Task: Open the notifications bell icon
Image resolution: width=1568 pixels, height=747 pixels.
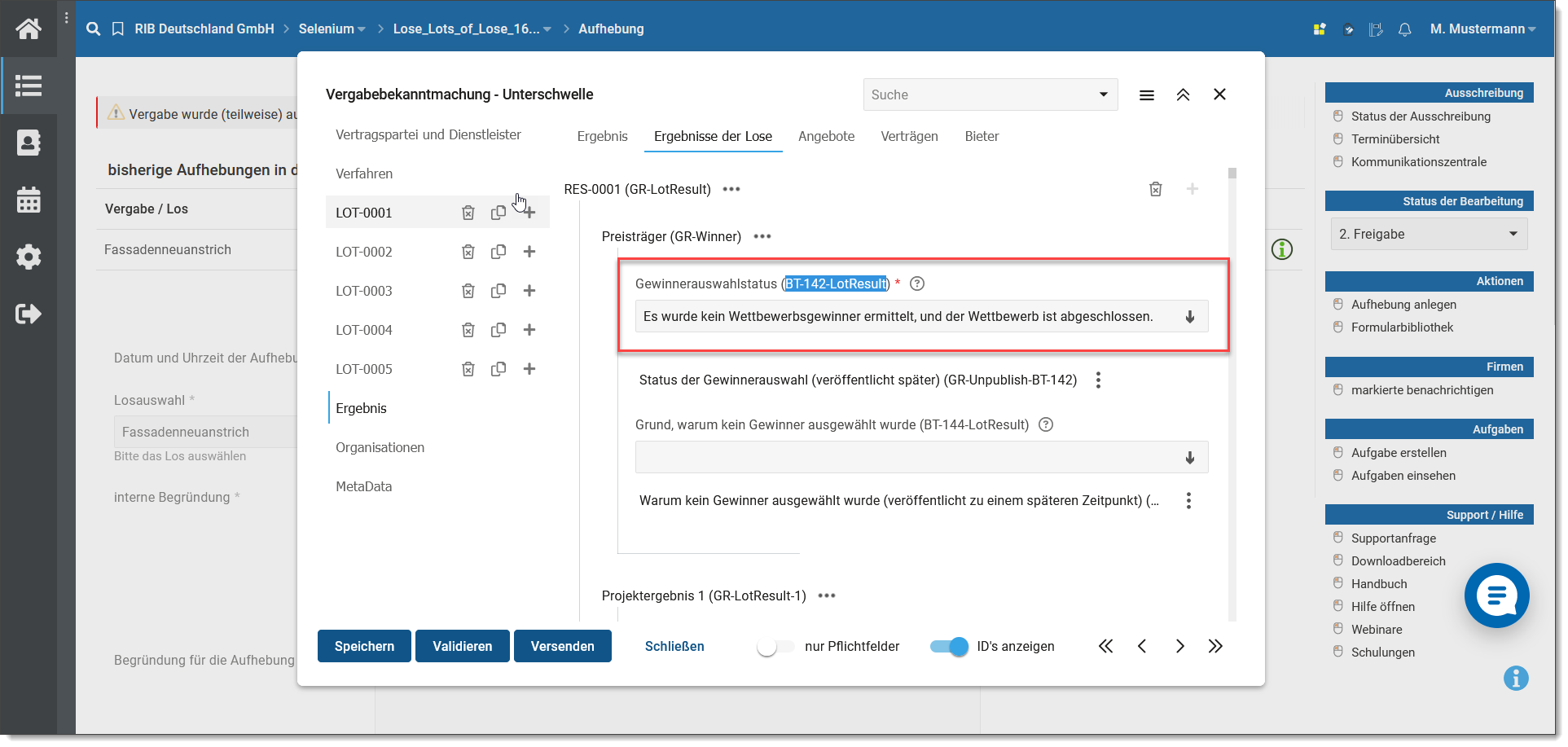Action: (1405, 29)
